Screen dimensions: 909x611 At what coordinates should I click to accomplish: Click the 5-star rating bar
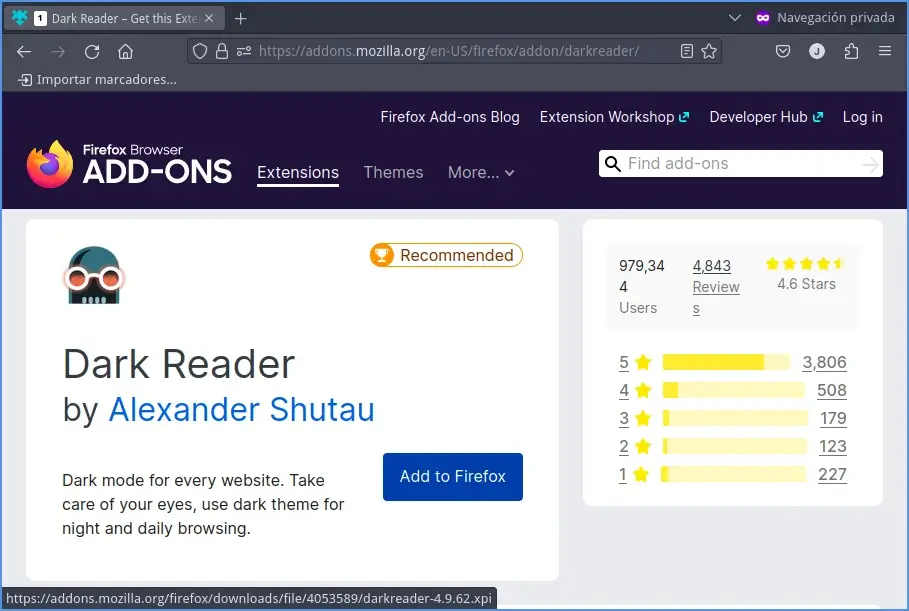726,362
